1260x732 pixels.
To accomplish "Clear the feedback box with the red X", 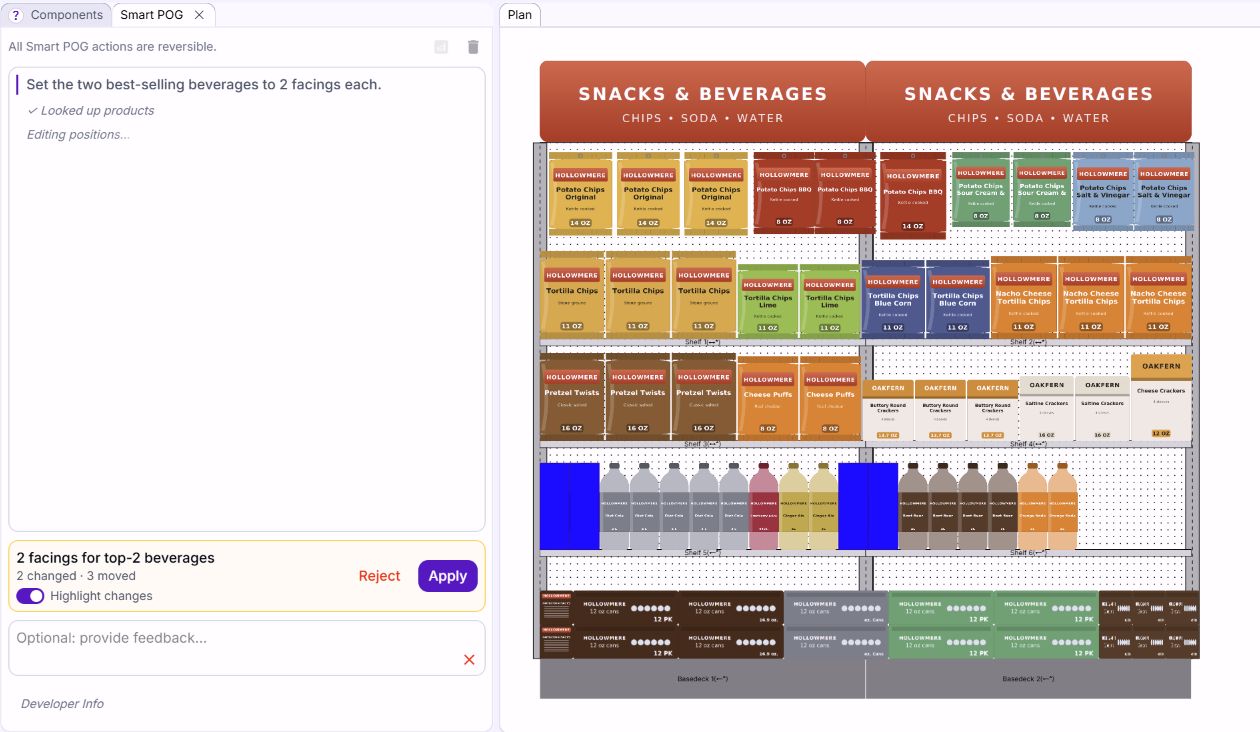I will pos(469,660).
